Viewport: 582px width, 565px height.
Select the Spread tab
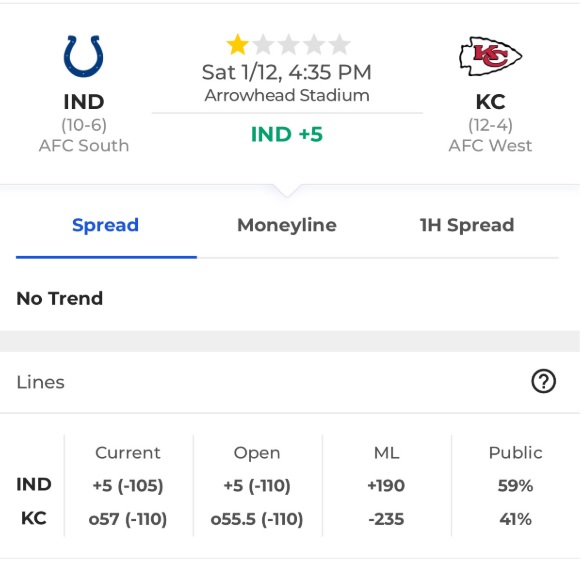(x=105, y=225)
